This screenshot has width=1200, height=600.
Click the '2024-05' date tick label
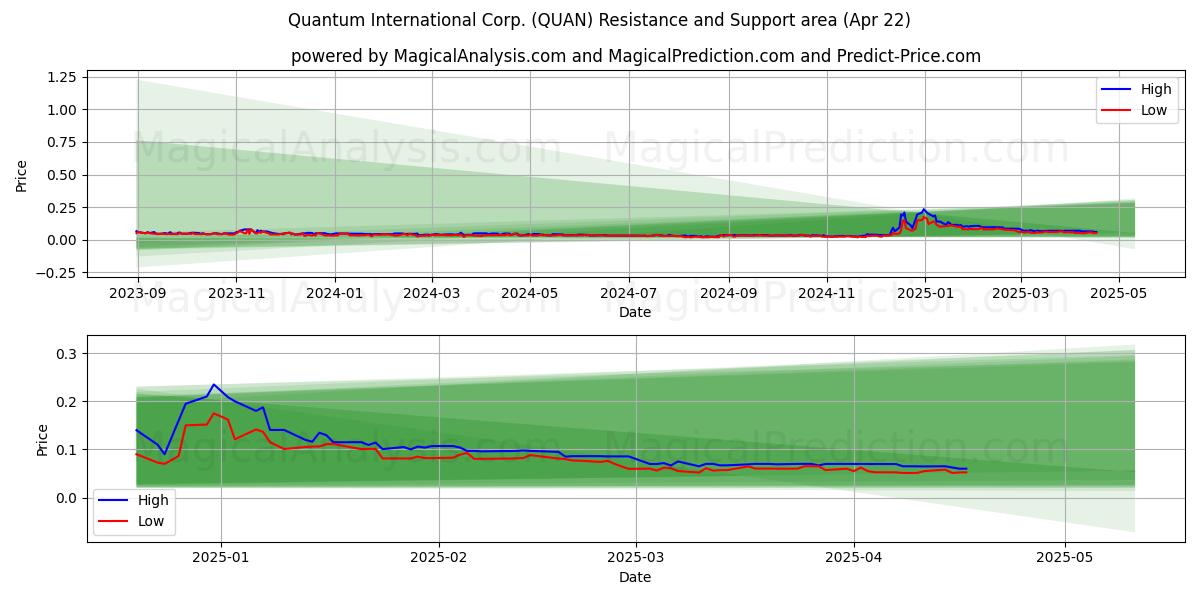(x=530, y=292)
